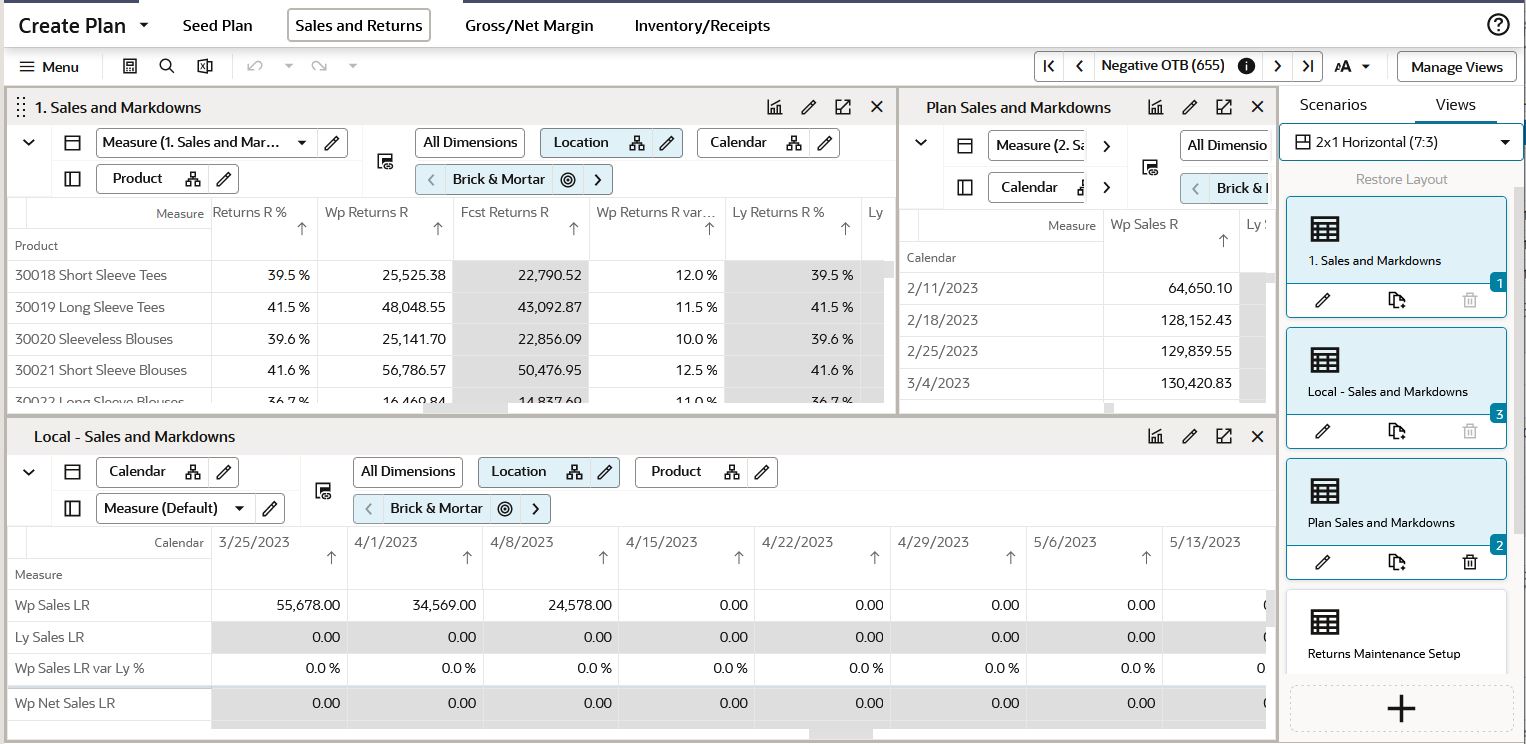Open chart view for 1. Sales and Markdowns
The height and width of the screenshot is (744, 1526).
click(x=775, y=107)
